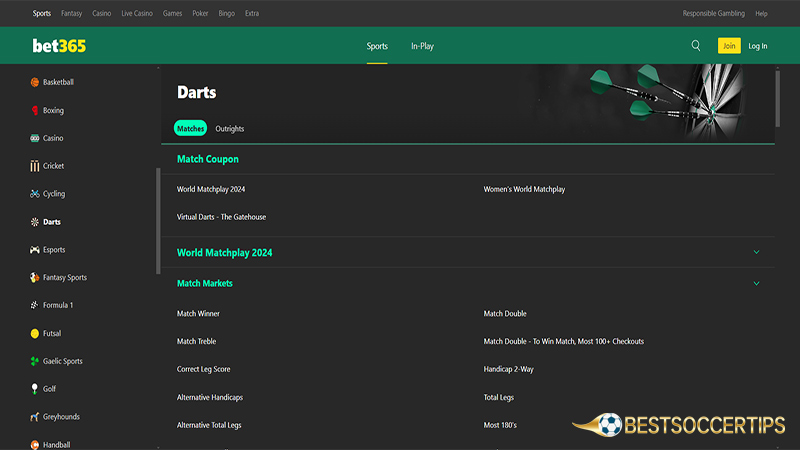Open Games in the top bar

click(172, 13)
